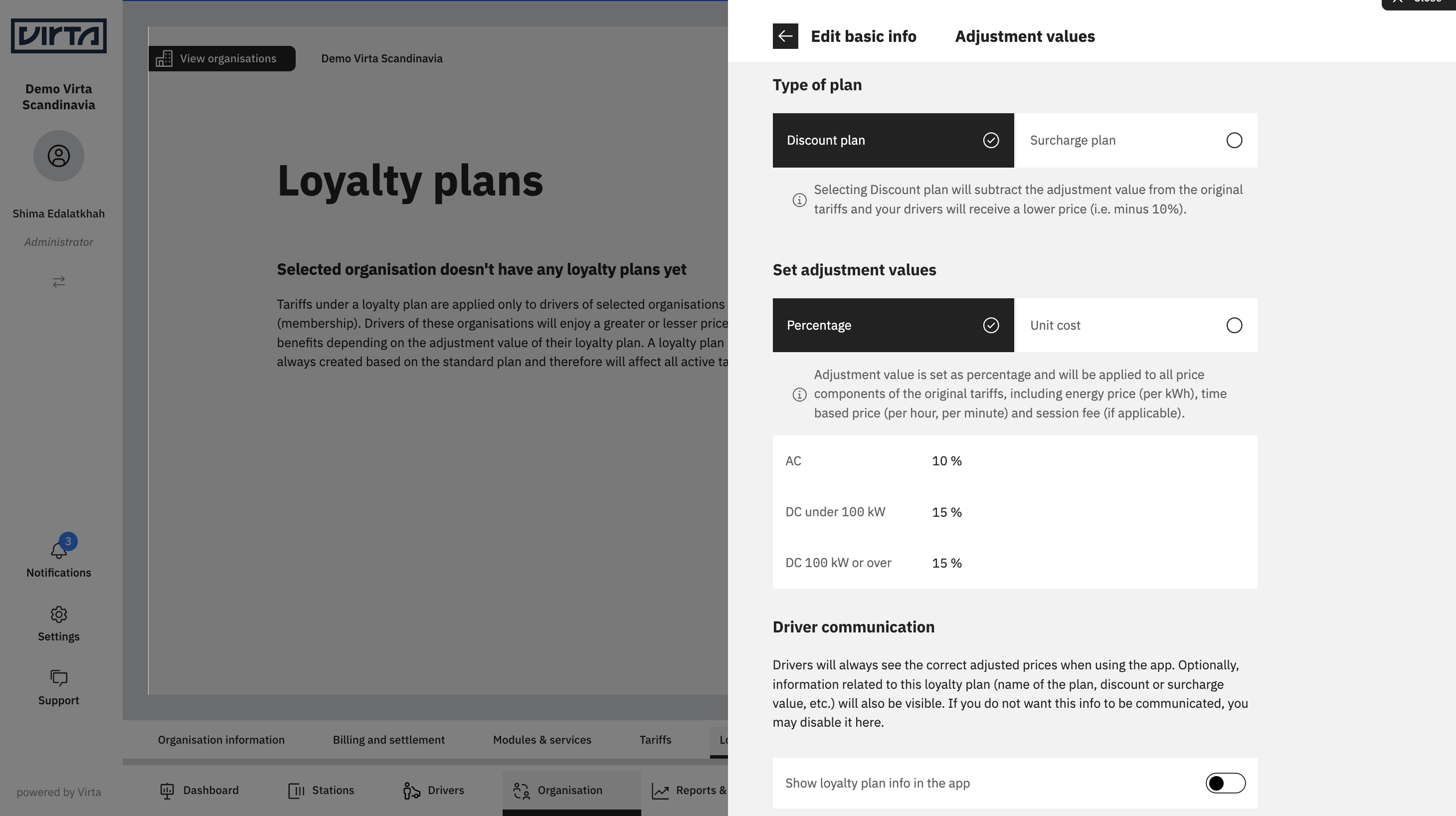This screenshot has width=1456, height=816.
Task: Open Dashboard from the bottom navigation
Action: tap(199, 790)
